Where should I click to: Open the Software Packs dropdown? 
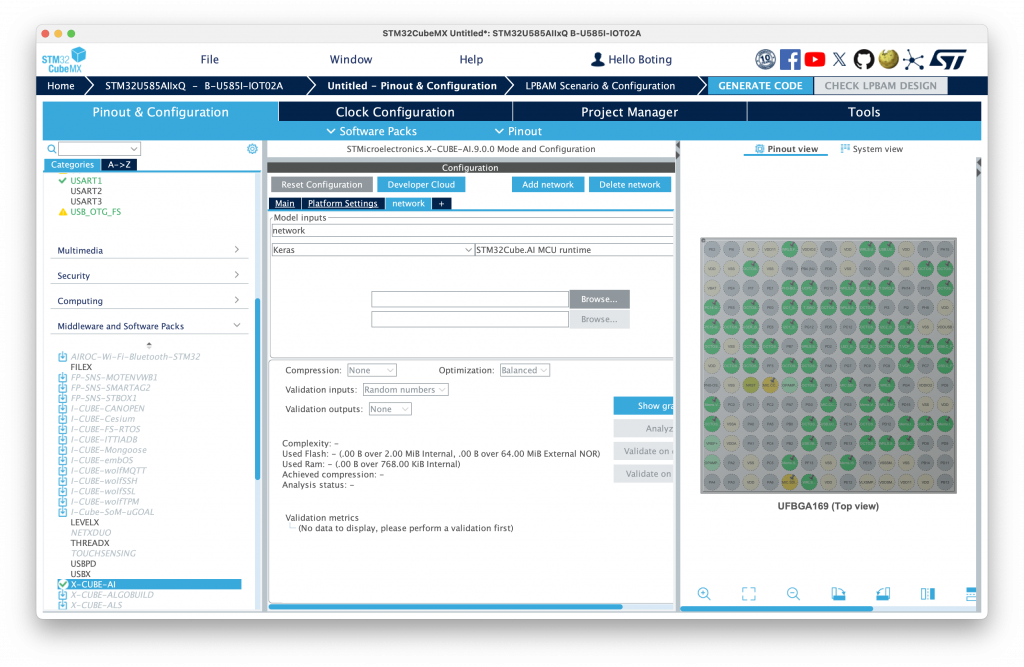pos(371,131)
